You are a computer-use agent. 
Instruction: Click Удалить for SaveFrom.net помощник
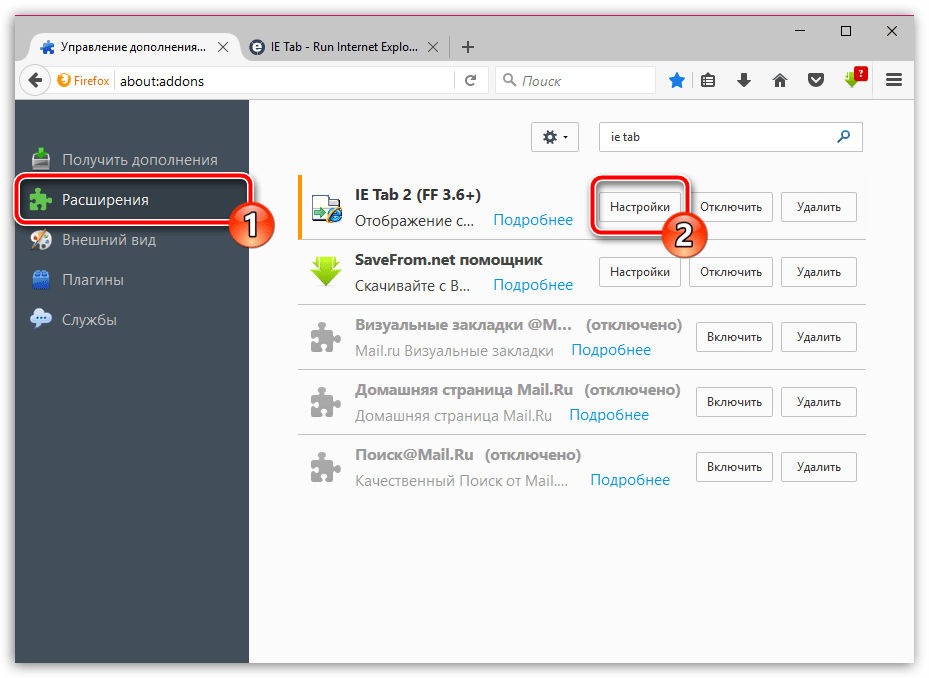click(819, 272)
